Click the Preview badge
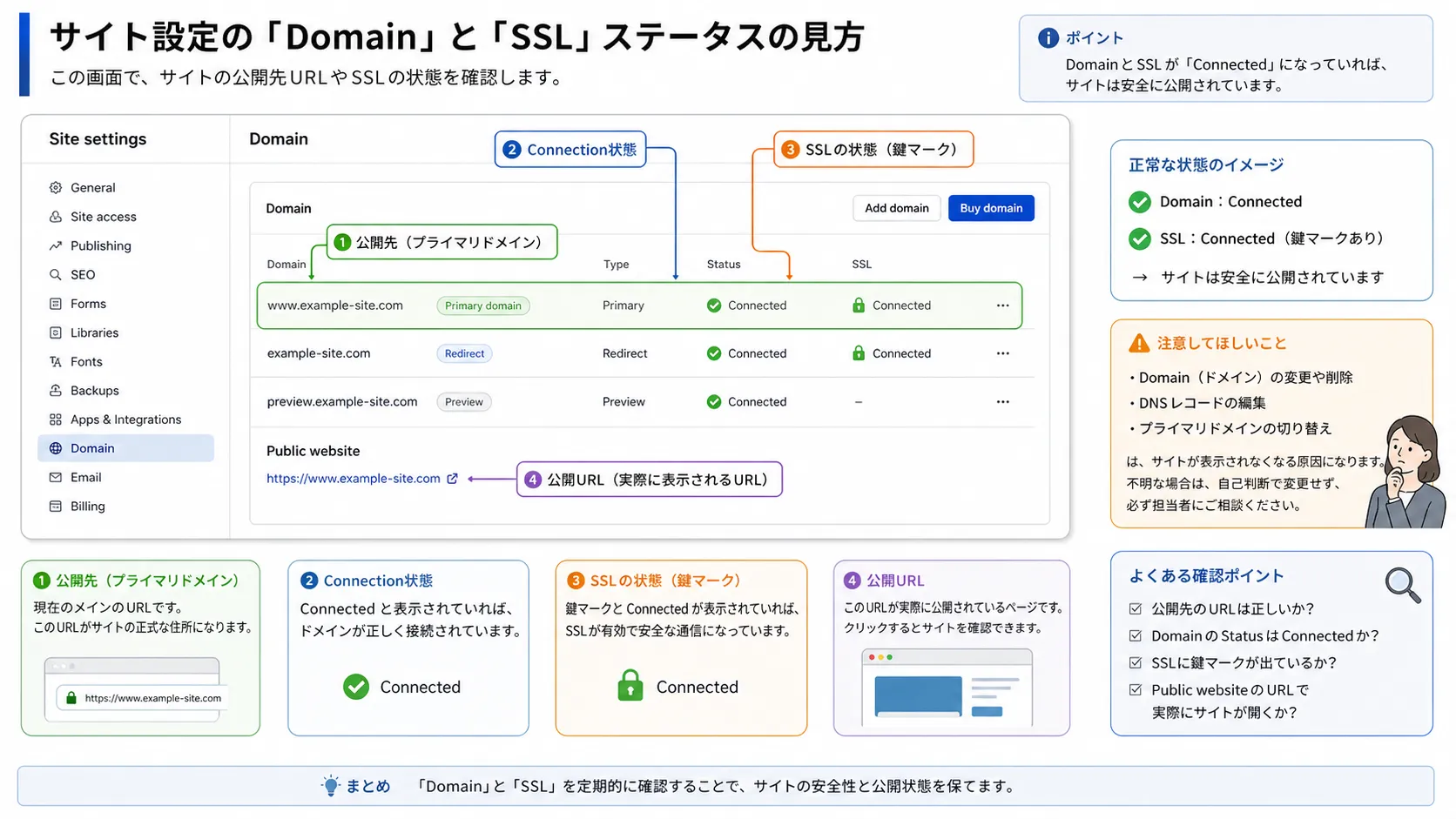Viewport: 1456px width, 819px height. click(x=464, y=402)
